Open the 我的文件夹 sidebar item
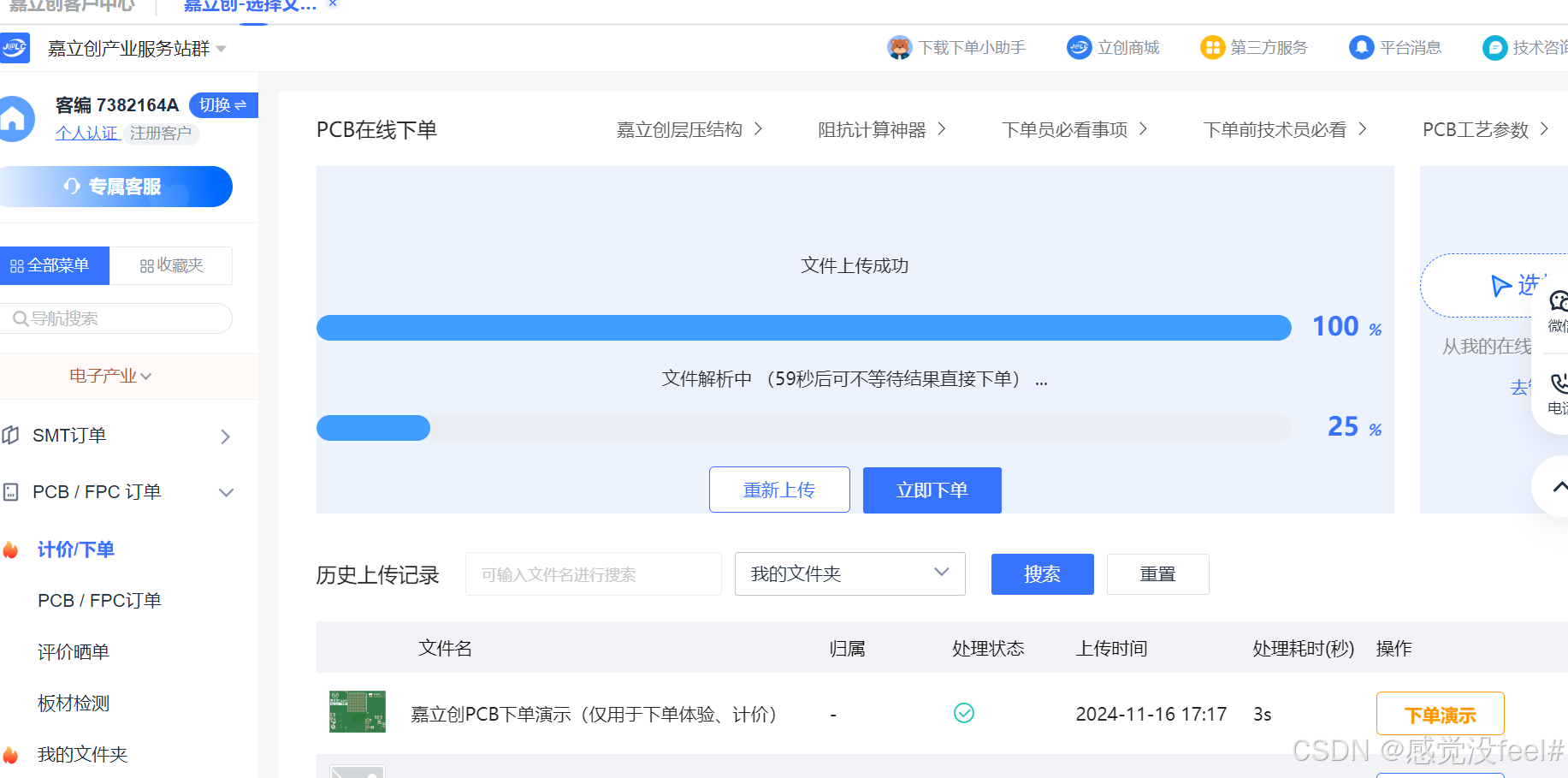 coord(82,755)
